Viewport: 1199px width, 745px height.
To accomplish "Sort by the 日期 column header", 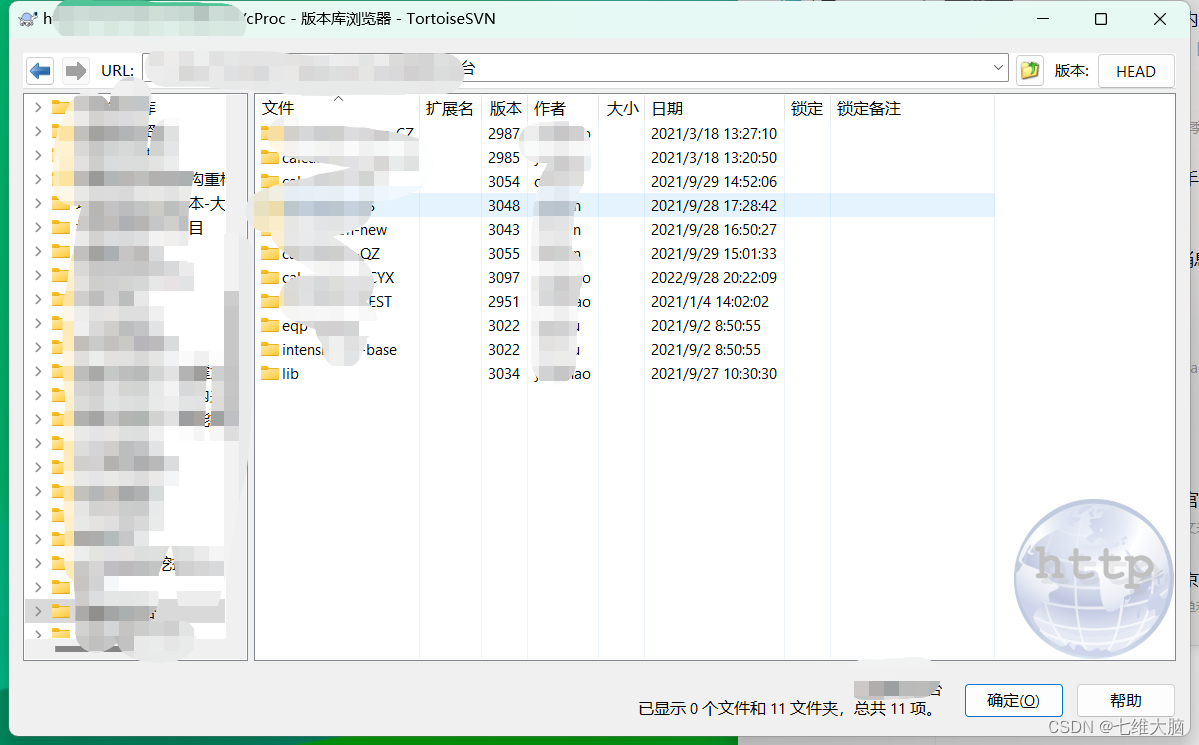I will click(x=665, y=108).
